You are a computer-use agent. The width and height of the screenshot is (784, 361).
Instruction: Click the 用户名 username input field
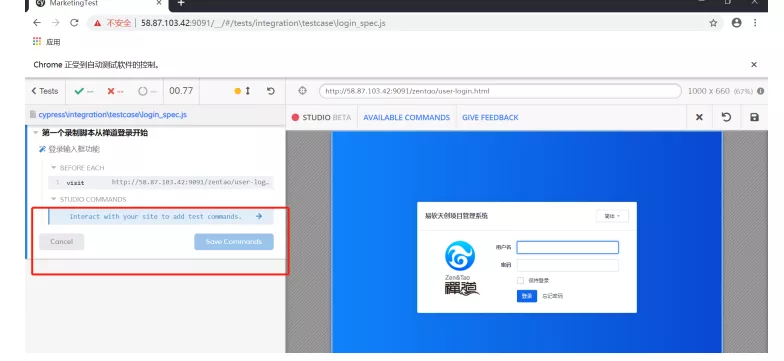(x=568, y=248)
